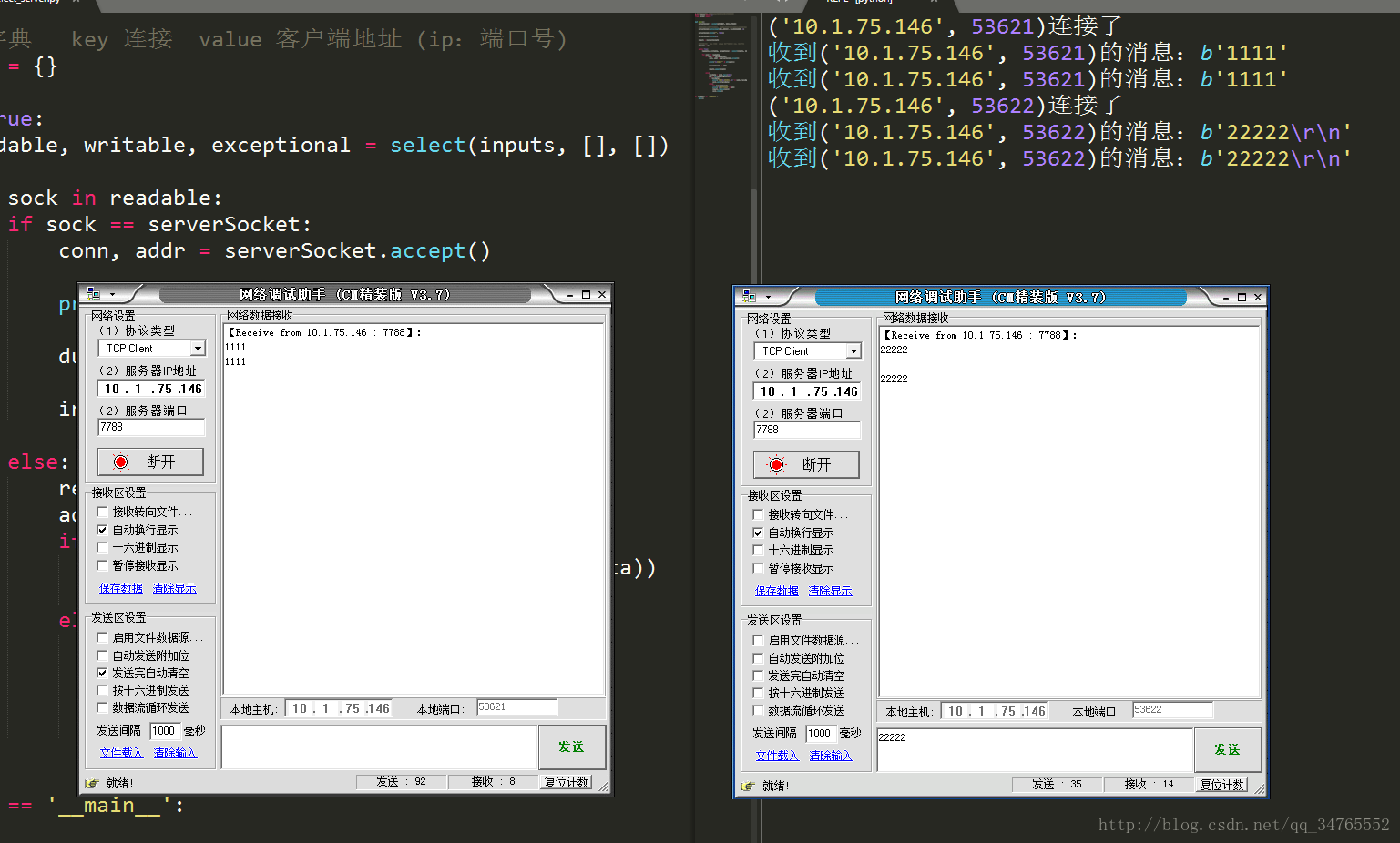
Task: Enable 数据流循环发送 in right window
Action: 758,710
